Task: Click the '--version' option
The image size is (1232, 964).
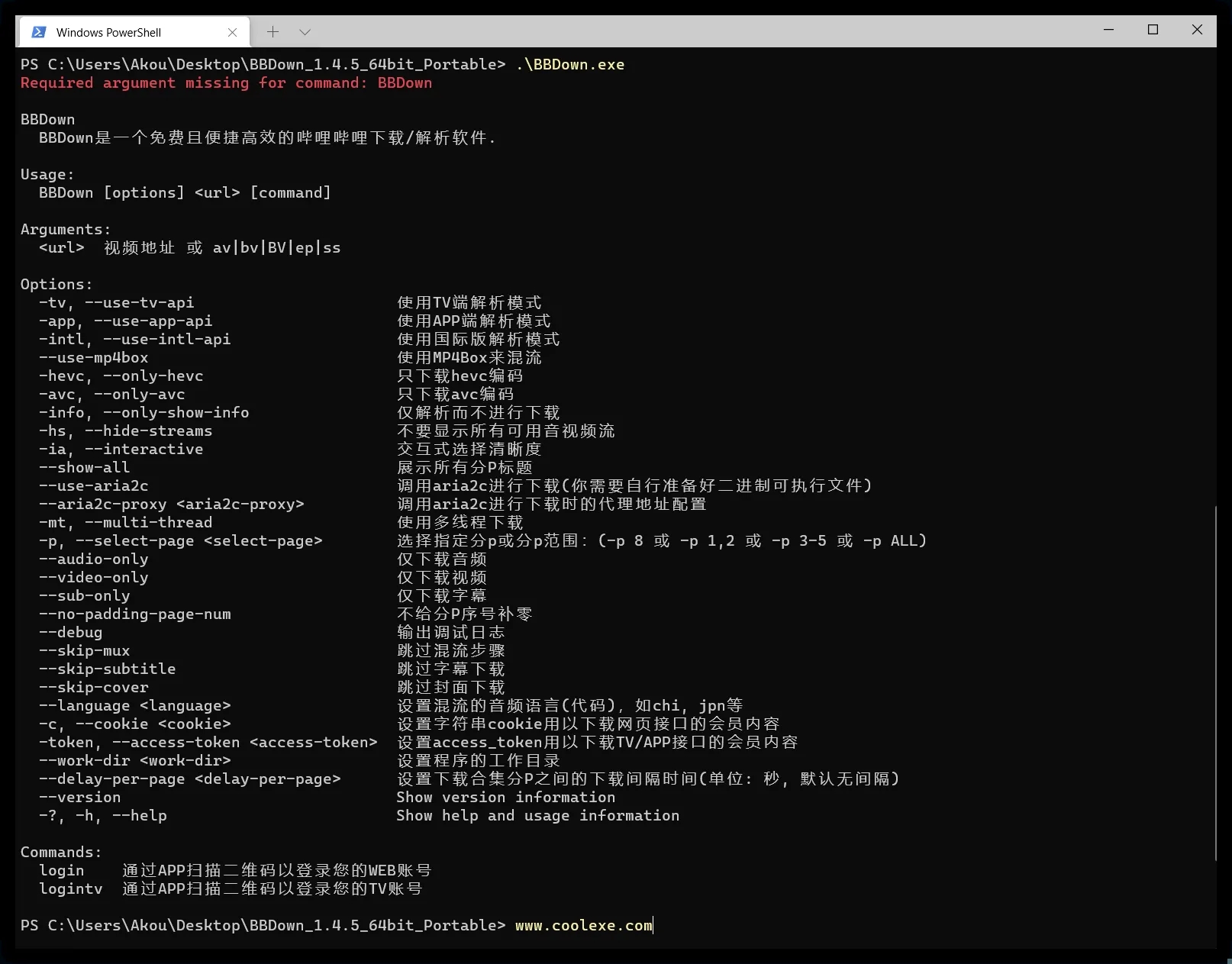Action: click(x=80, y=797)
